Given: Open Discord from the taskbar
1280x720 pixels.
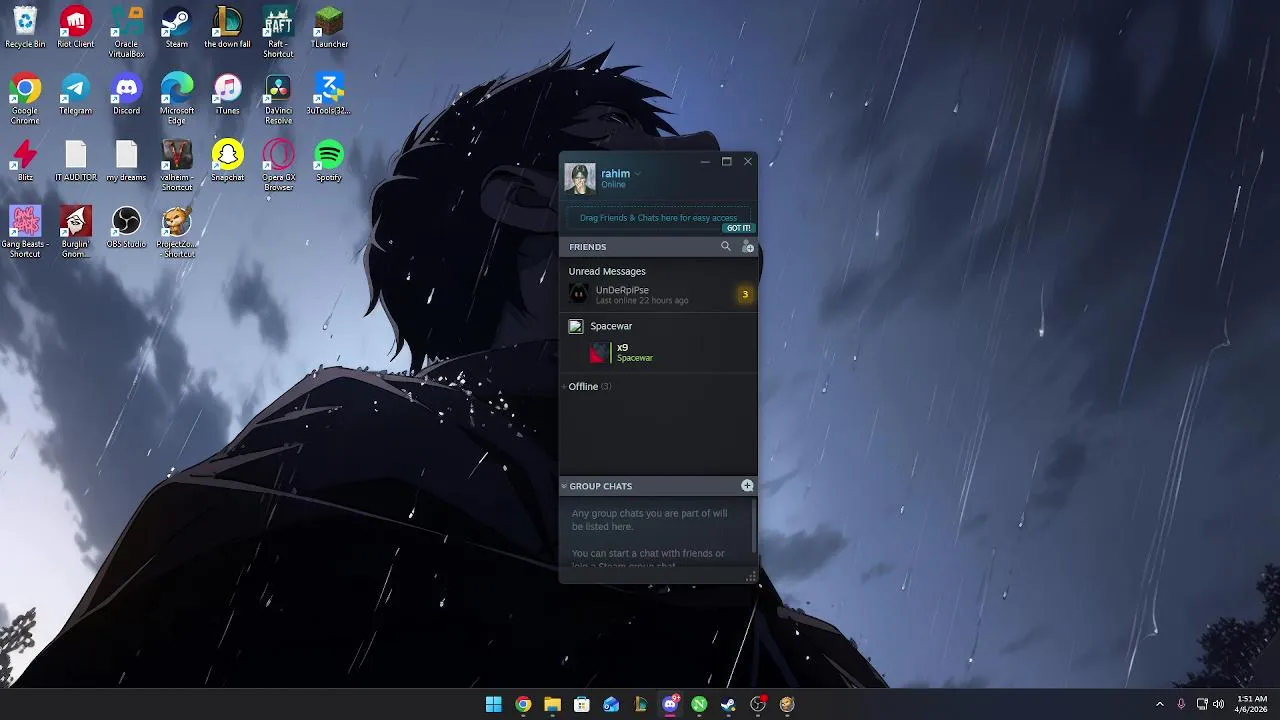Looking at the screenshot, I should click(x=670, y=704).
